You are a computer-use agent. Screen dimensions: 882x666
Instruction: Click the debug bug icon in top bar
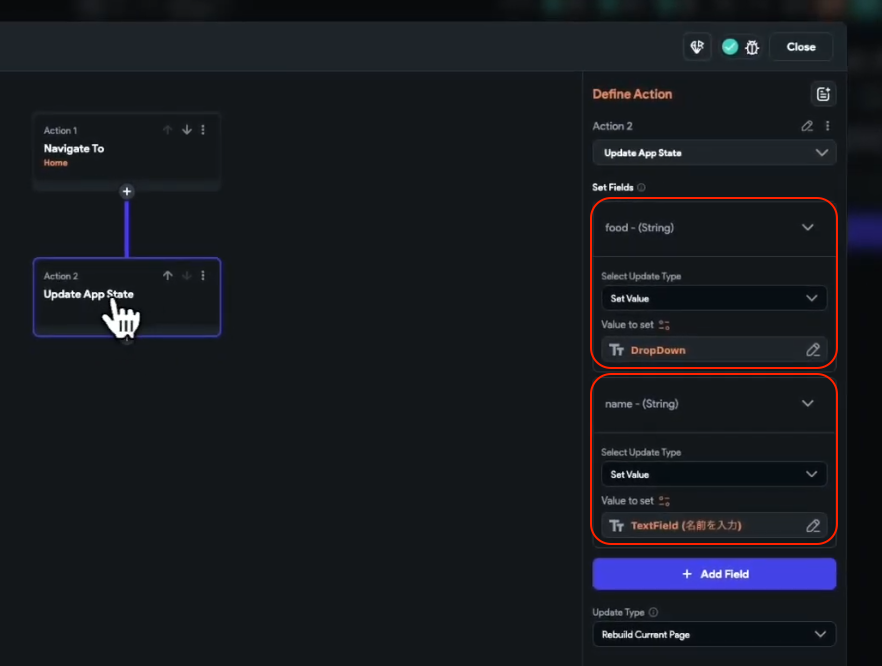pos(752,47)
